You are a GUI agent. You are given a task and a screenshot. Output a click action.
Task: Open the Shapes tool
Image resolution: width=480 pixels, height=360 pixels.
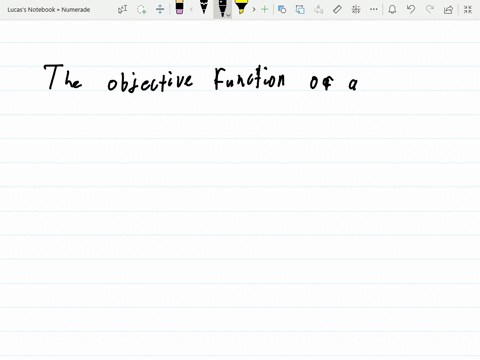282,9
